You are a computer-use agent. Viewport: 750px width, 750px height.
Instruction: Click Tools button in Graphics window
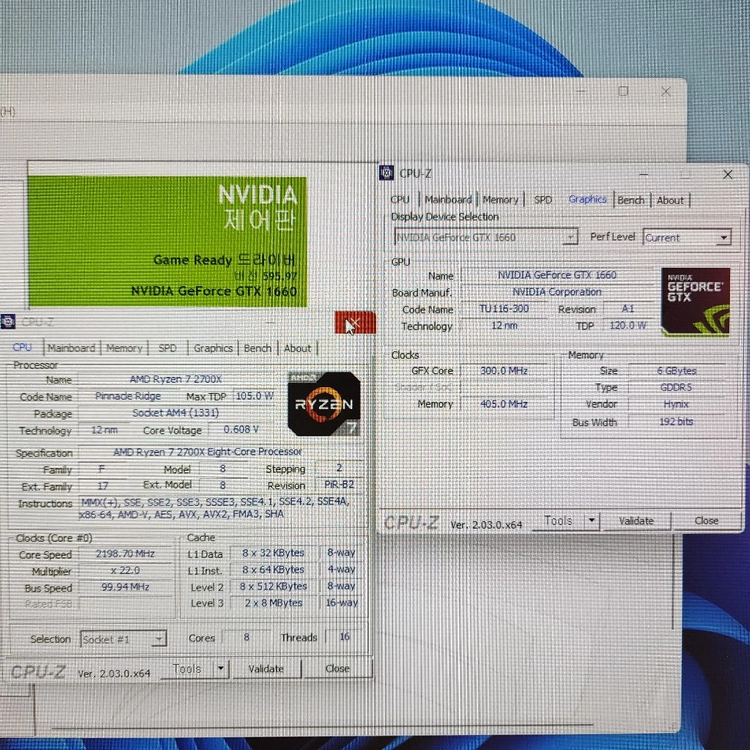(558, 520)
